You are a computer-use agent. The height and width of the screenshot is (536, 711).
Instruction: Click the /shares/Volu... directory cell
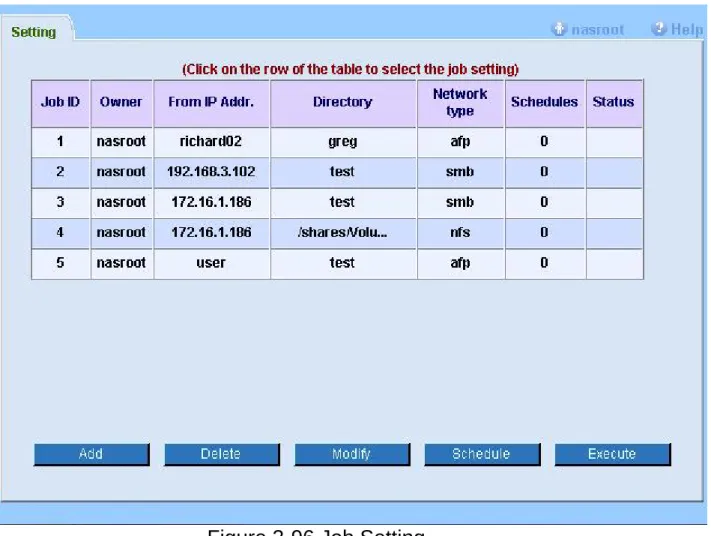[x=343, y=233]
